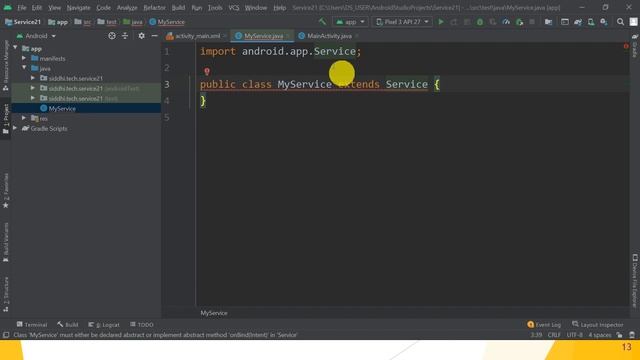This screenshot has width=640, height=360.
Task: Click the error bulb icon in editor gutter
Action: click(x=207, y=71)
